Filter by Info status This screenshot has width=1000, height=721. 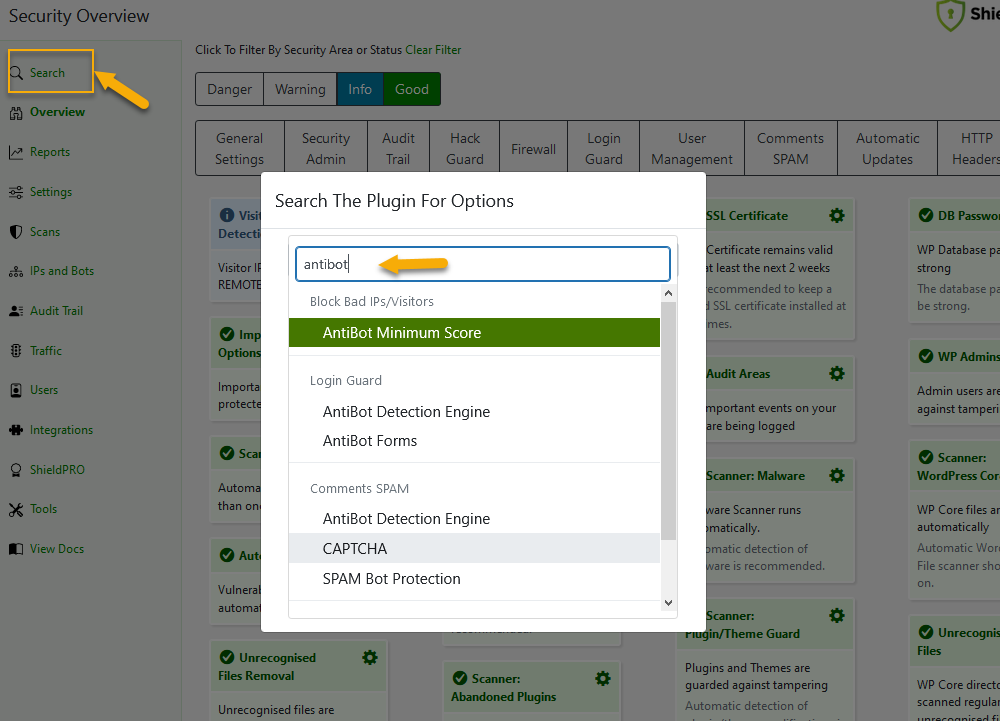click(360, 89)
